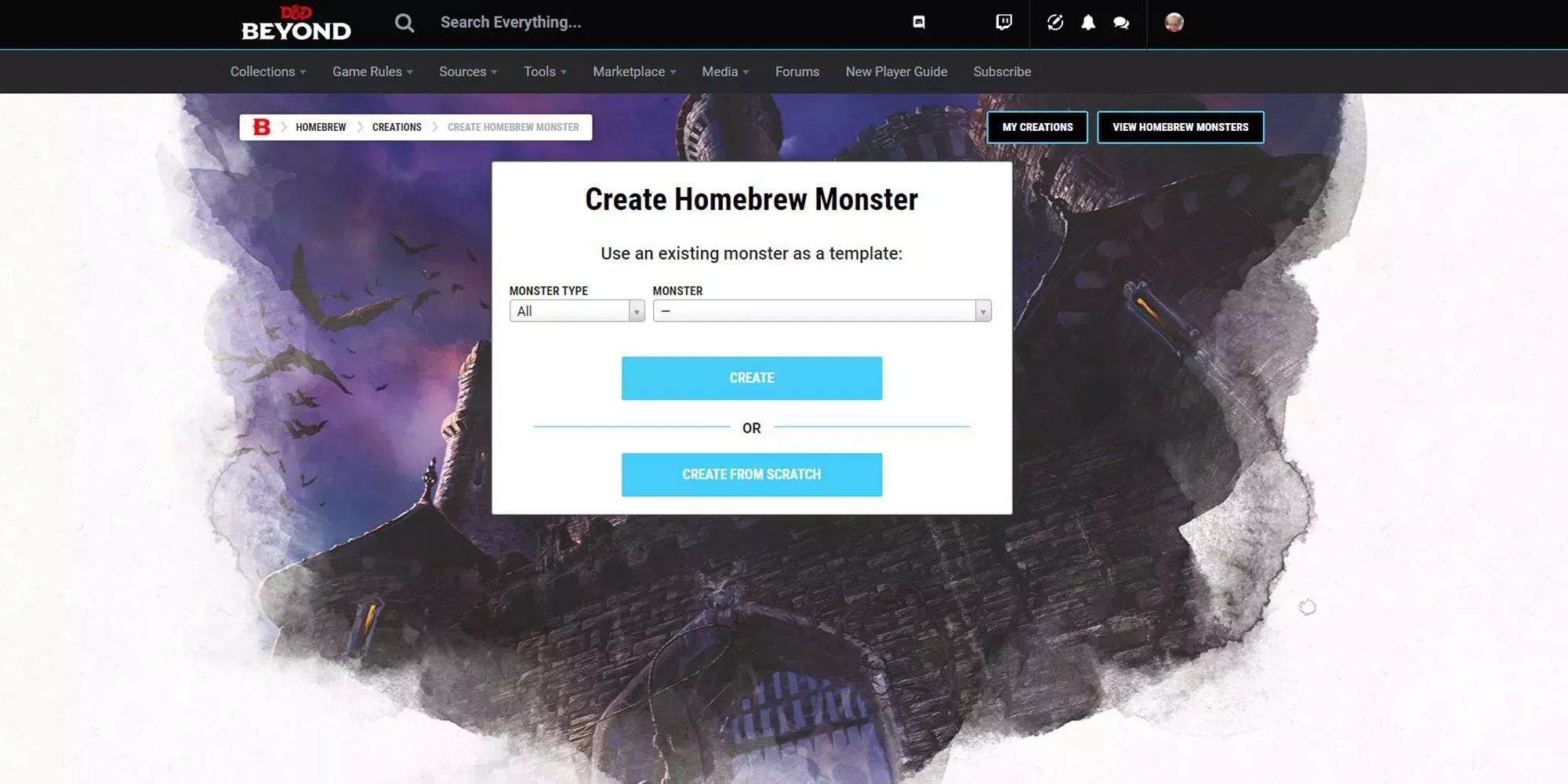Open the Twitch icon in header
Image resolution: width=1568 pixels, height=784 pixels.
coord(1004,22)
